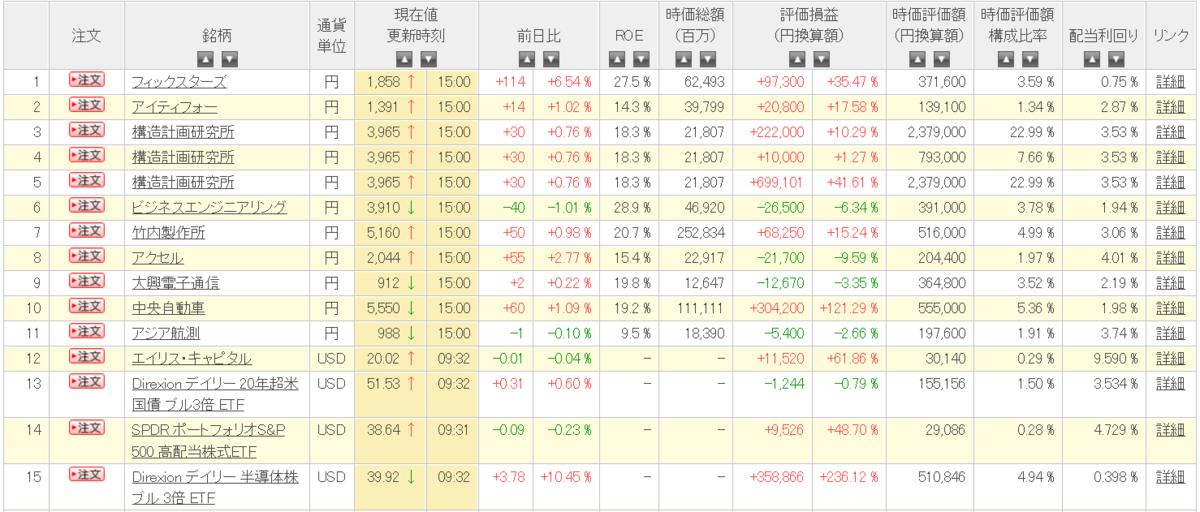Click 注文 button for 中央自動車
1200x512 pixels.
click(x=86, y=305)
